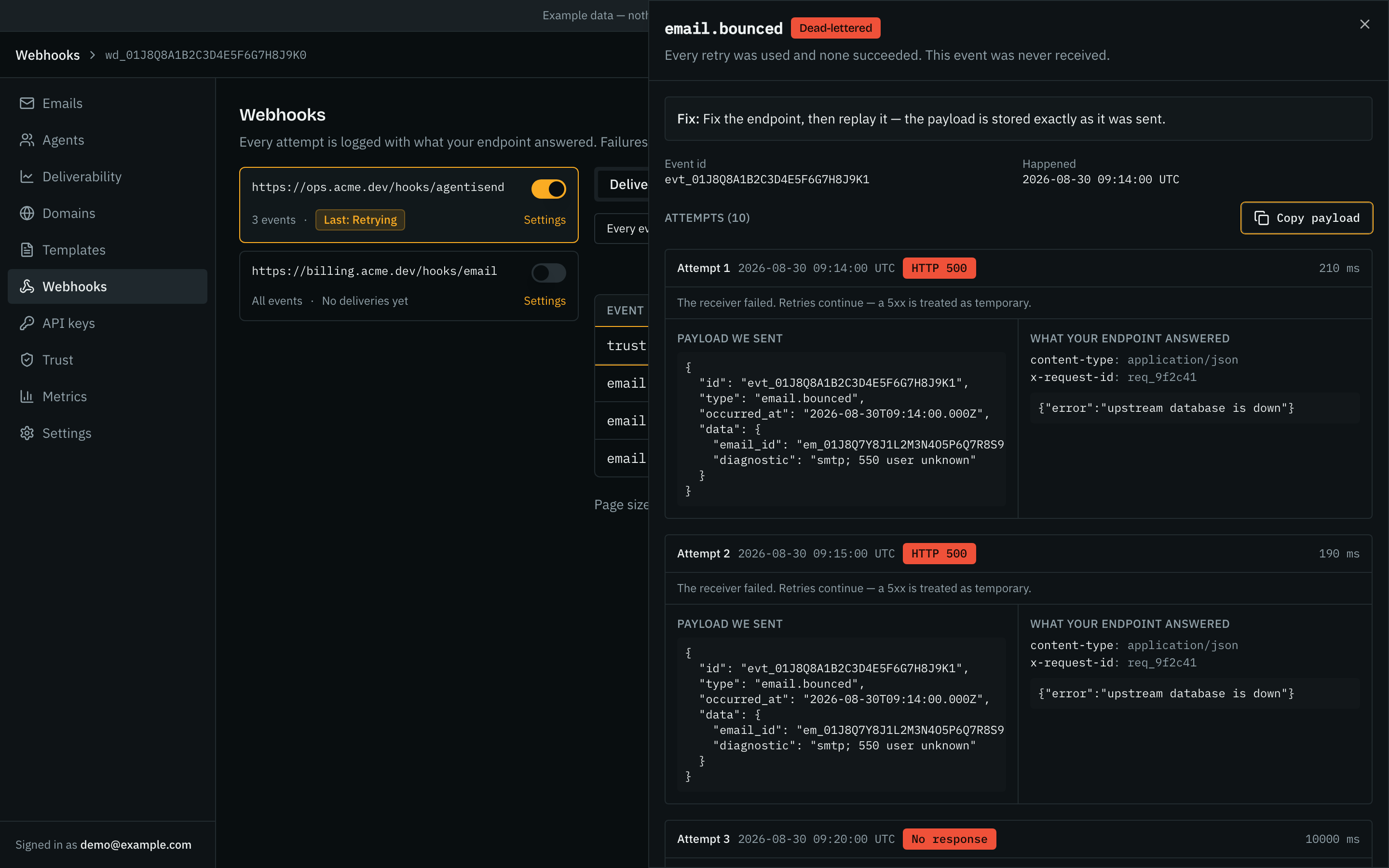The image size is (1389, 868).
Task: Click the 210 ms duration value
Action: 1338,268
